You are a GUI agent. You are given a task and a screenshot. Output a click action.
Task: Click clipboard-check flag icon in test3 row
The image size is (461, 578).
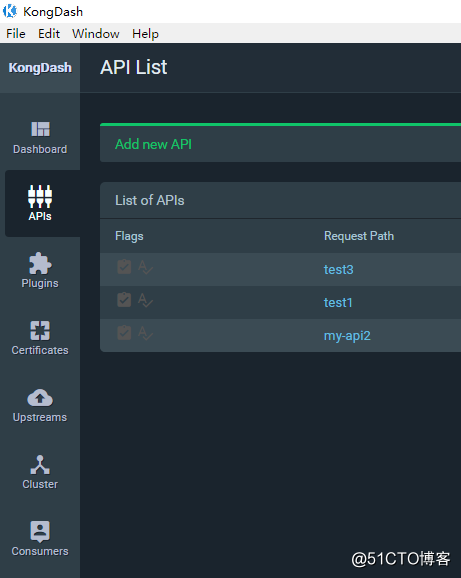[x=124, y=267]
